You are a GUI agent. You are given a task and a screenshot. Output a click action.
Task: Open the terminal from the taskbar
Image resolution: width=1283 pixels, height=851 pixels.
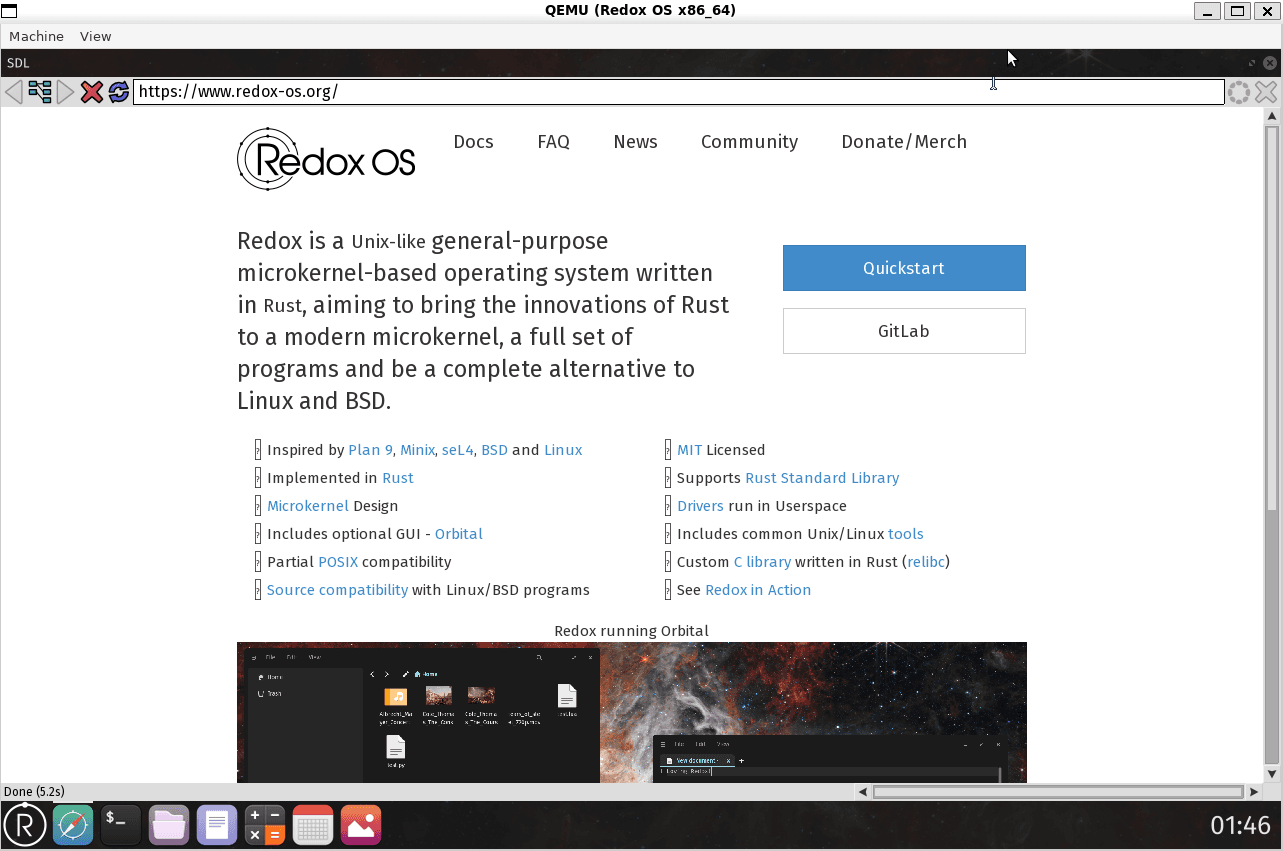[120, 825]
